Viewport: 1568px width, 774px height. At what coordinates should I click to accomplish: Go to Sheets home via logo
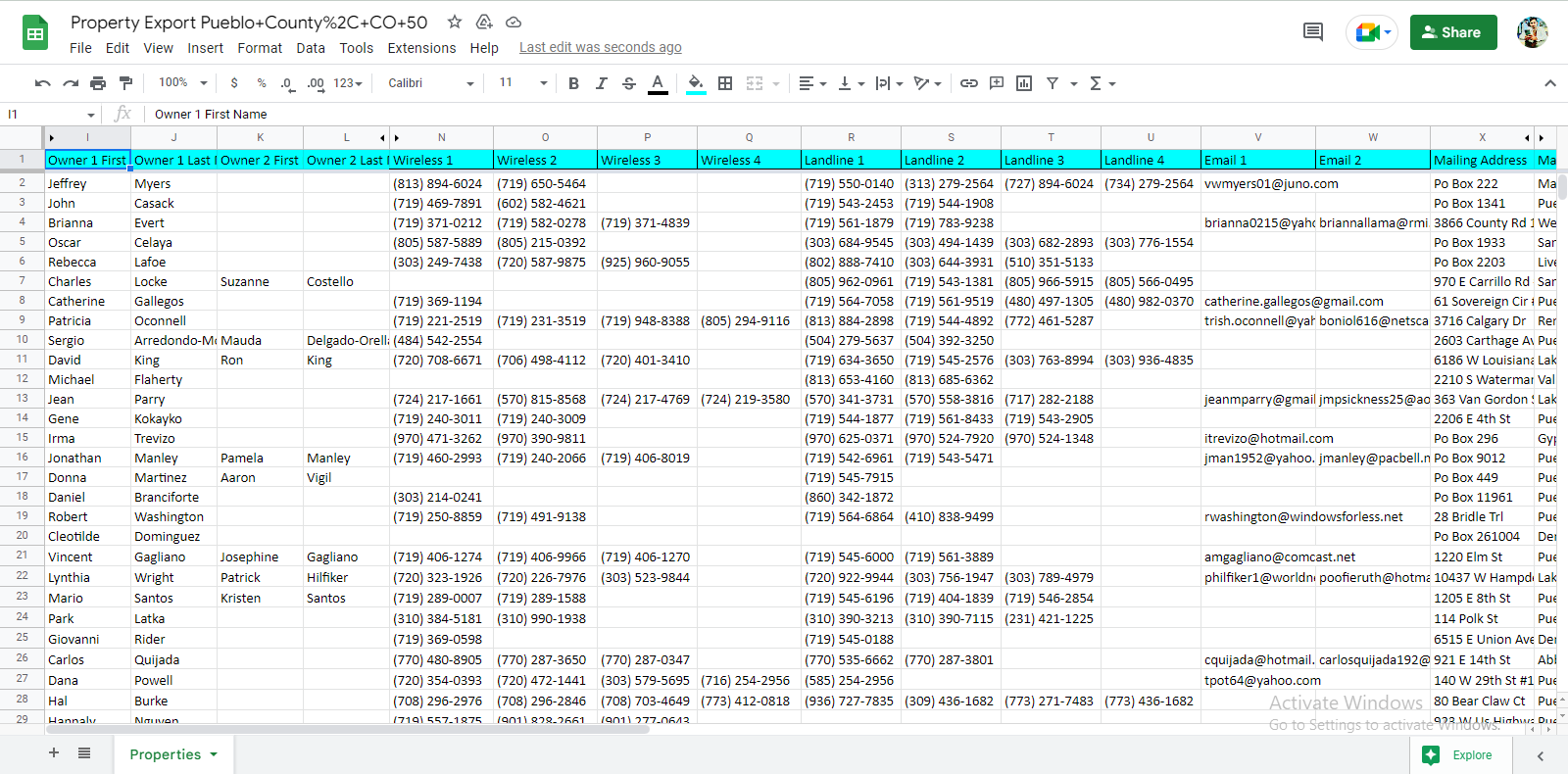(x=35, y=32)
